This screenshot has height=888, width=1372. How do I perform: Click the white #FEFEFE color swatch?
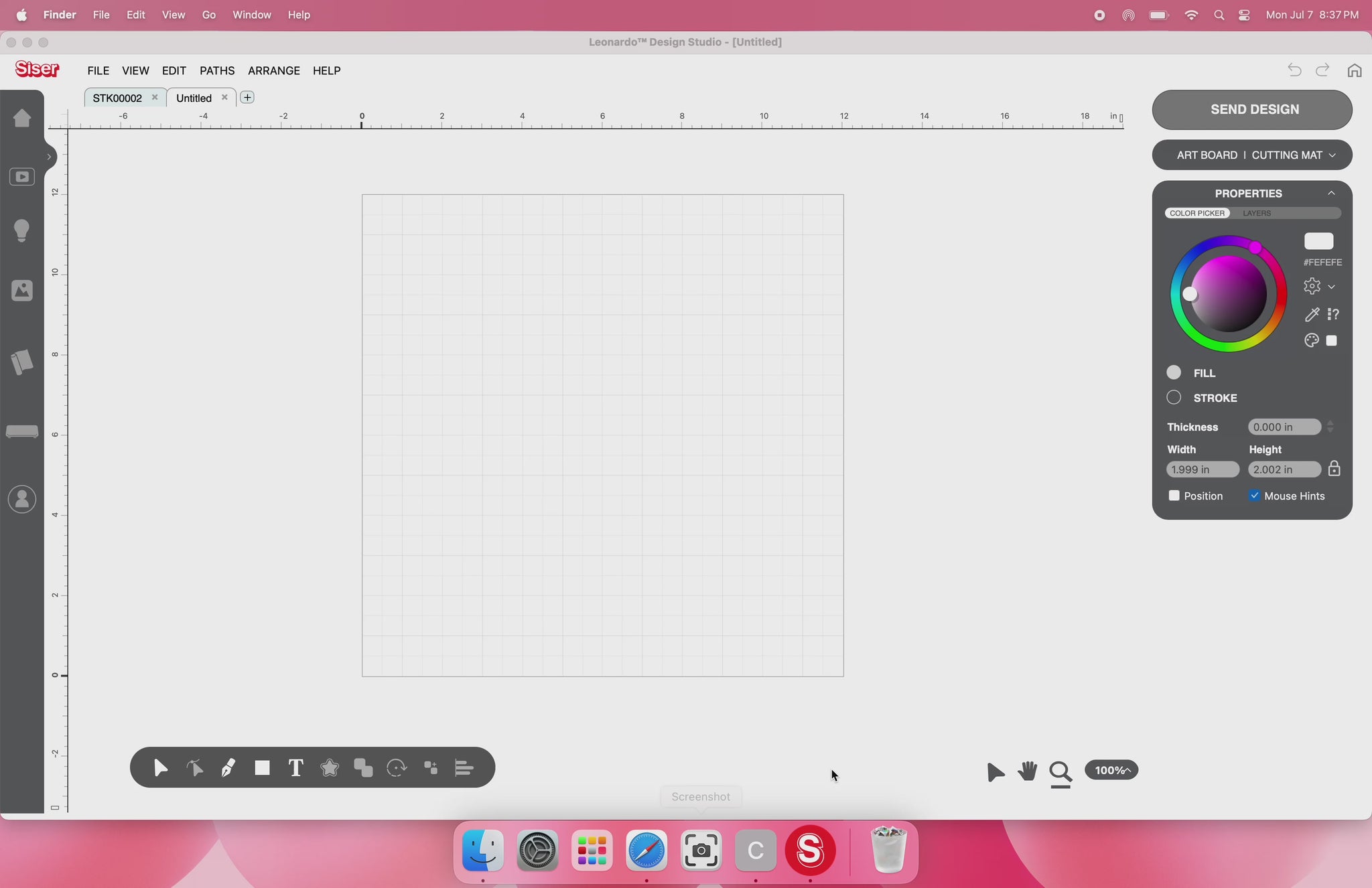[x=1318, y=241]
